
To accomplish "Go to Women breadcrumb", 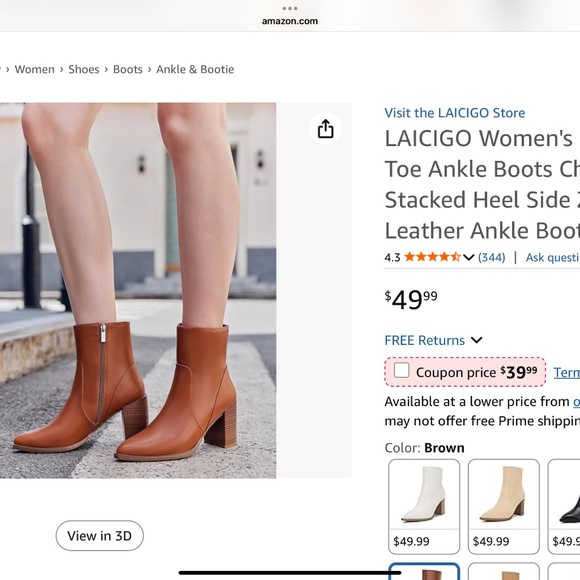I will 34,69.
